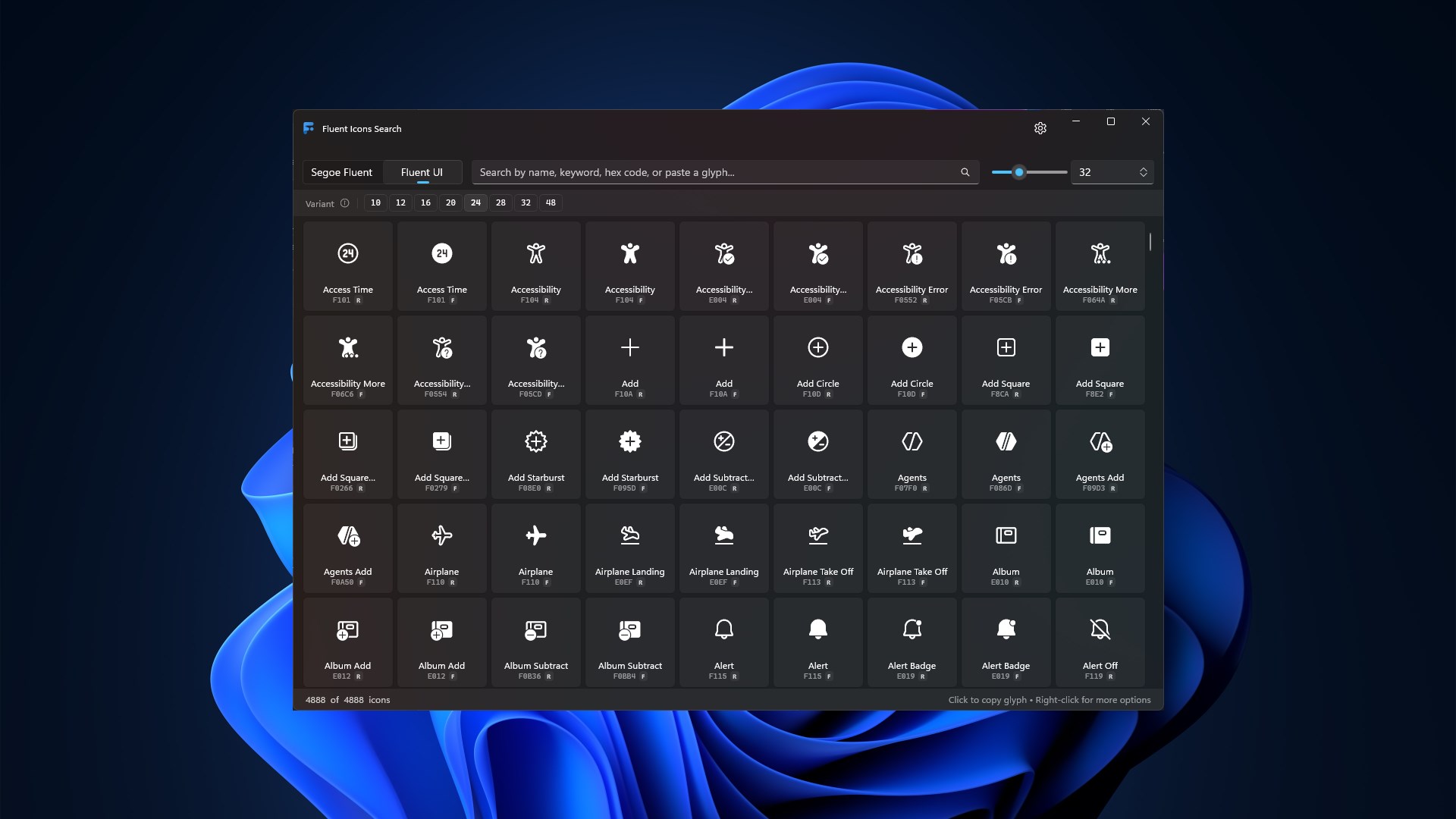Select the filled Add Square icon F8E2
The image size is (1456, 819).
click(1100, 360)
